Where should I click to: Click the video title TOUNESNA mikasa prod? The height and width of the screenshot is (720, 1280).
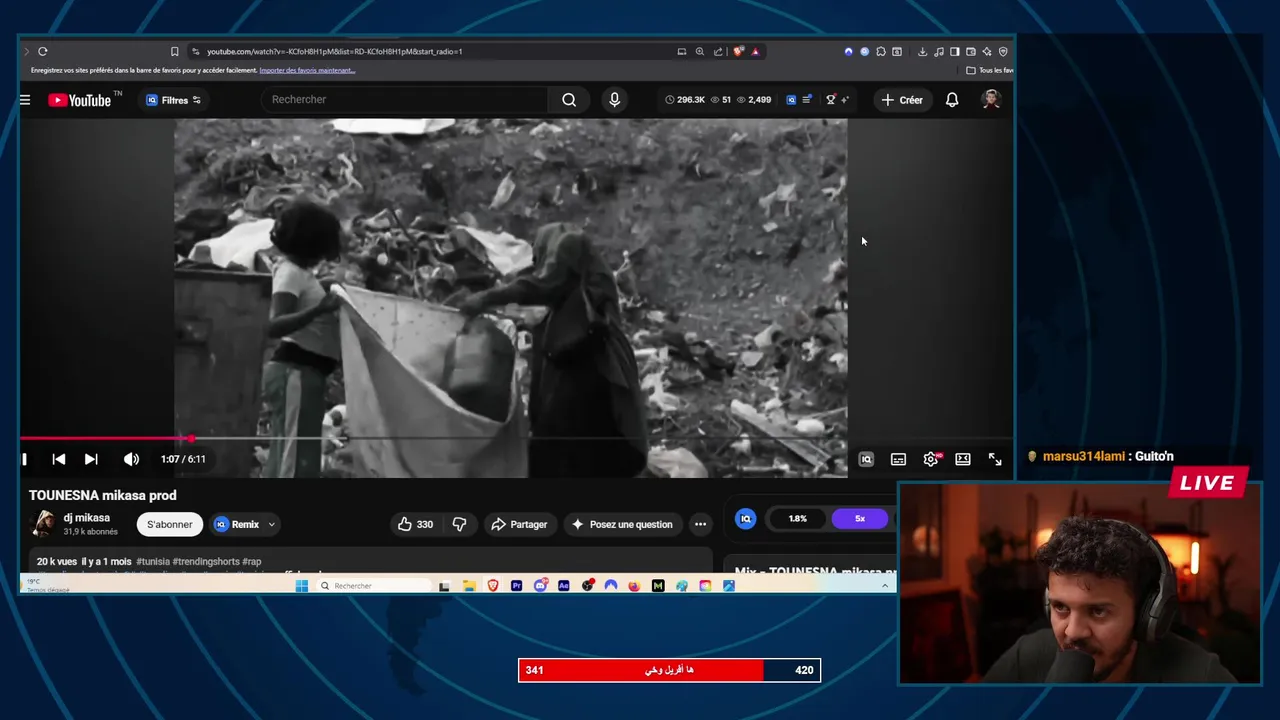tap(103, 495)
